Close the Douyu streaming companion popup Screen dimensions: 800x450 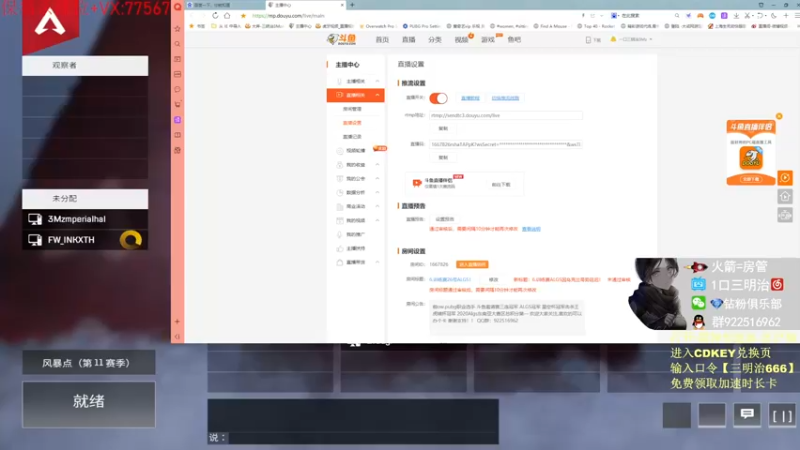click(x=779, y=116)
